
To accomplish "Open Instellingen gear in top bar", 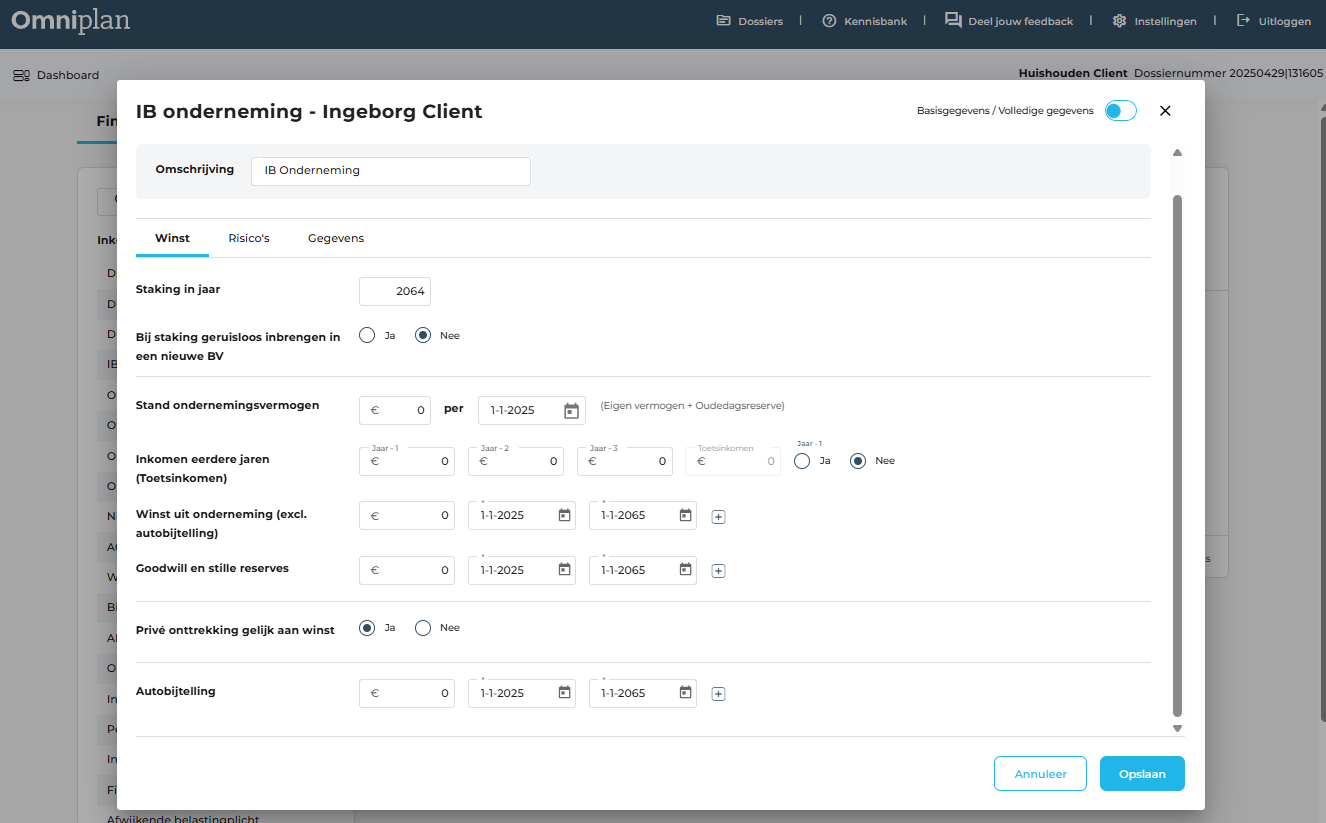I will point(1119,21).
